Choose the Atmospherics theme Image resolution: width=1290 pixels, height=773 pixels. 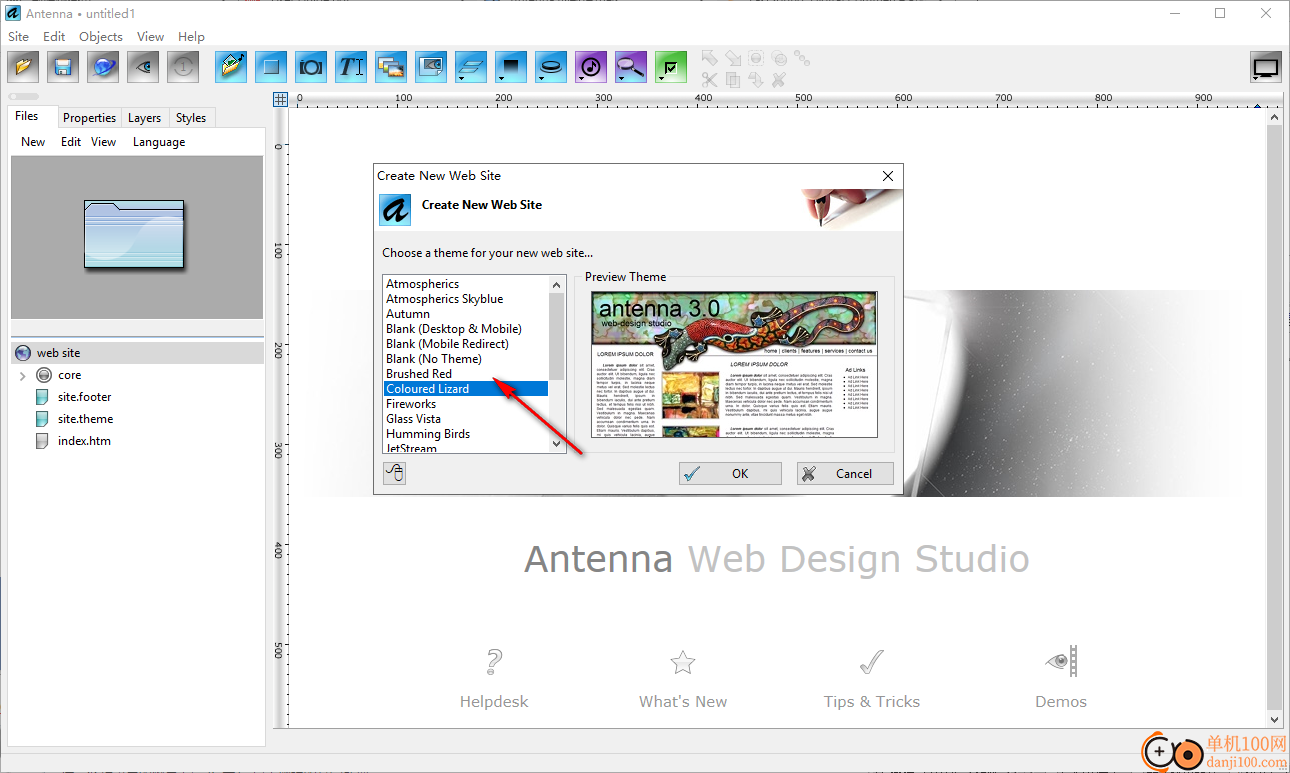click(x=466, y=284)
